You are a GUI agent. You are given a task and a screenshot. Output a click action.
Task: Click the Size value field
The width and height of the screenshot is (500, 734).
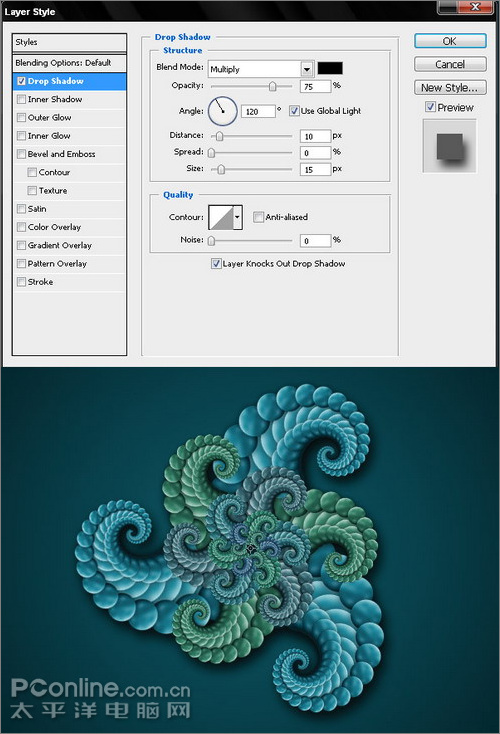pos(316,169)
